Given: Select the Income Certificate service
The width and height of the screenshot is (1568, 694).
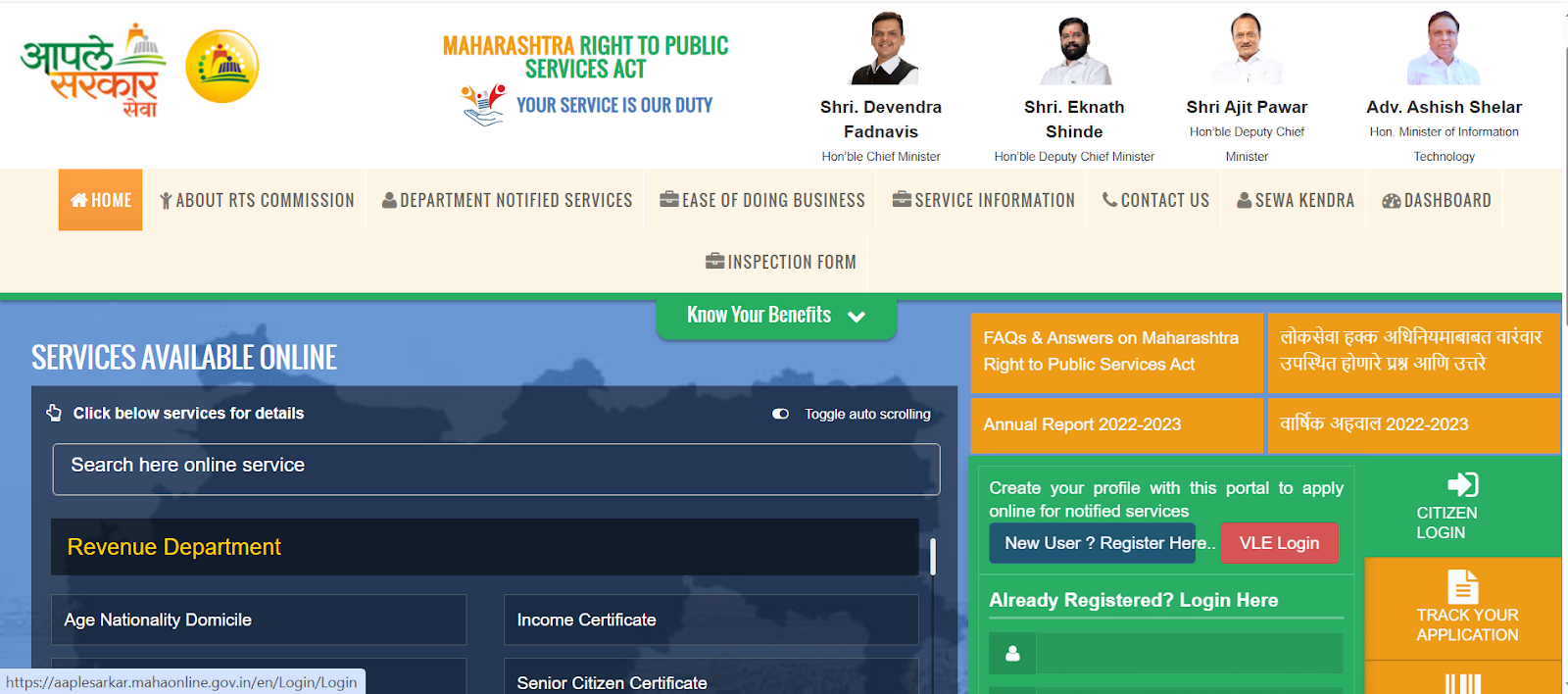Looking at the screenshot, I should click(710, 620).
